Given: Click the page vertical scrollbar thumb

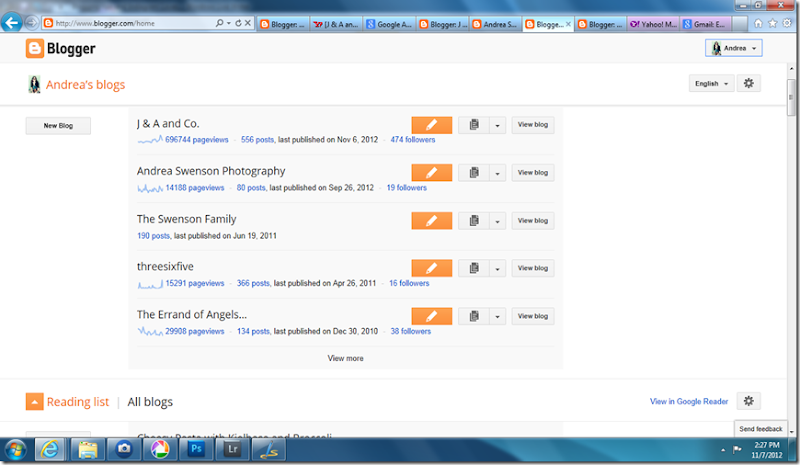Looking at the screenshot, I should [x=791, y=97].
